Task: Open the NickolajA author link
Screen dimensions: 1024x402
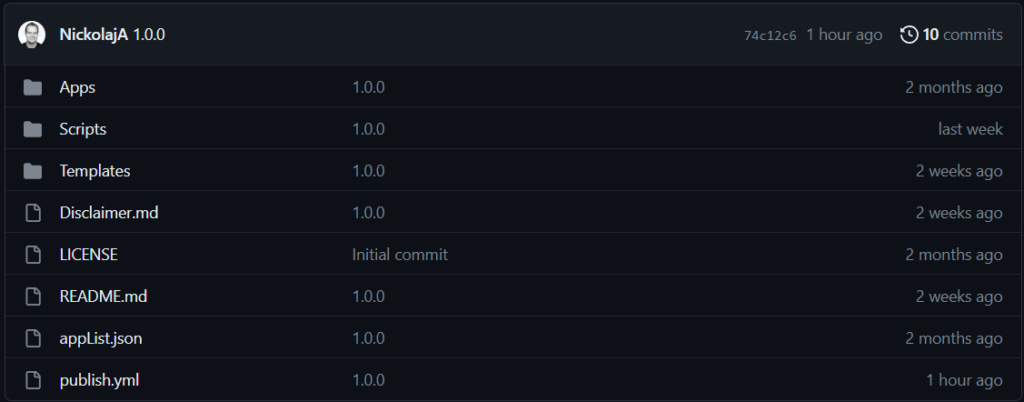Action: tap(93, 35)
